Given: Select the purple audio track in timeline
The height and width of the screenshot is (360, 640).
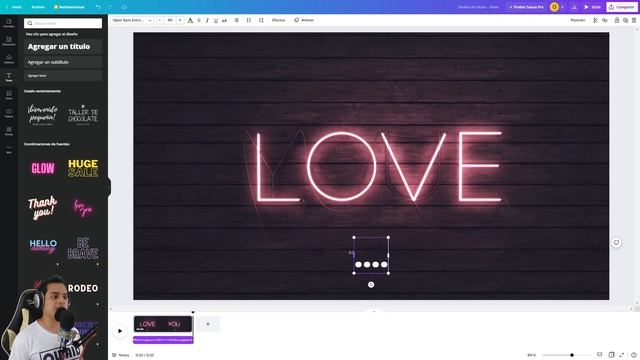Looking at the screenshot, I should [163, 340].
